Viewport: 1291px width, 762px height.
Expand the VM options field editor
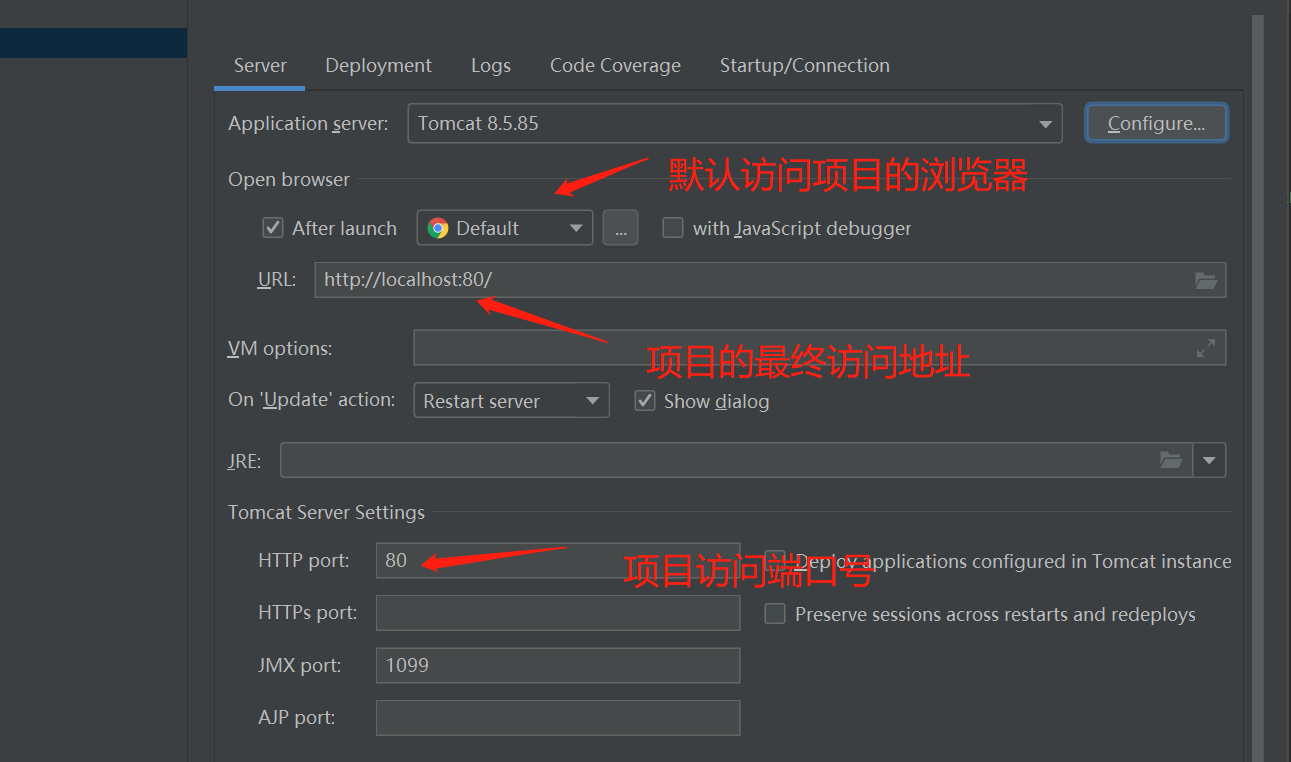[x=1206, y=348]
